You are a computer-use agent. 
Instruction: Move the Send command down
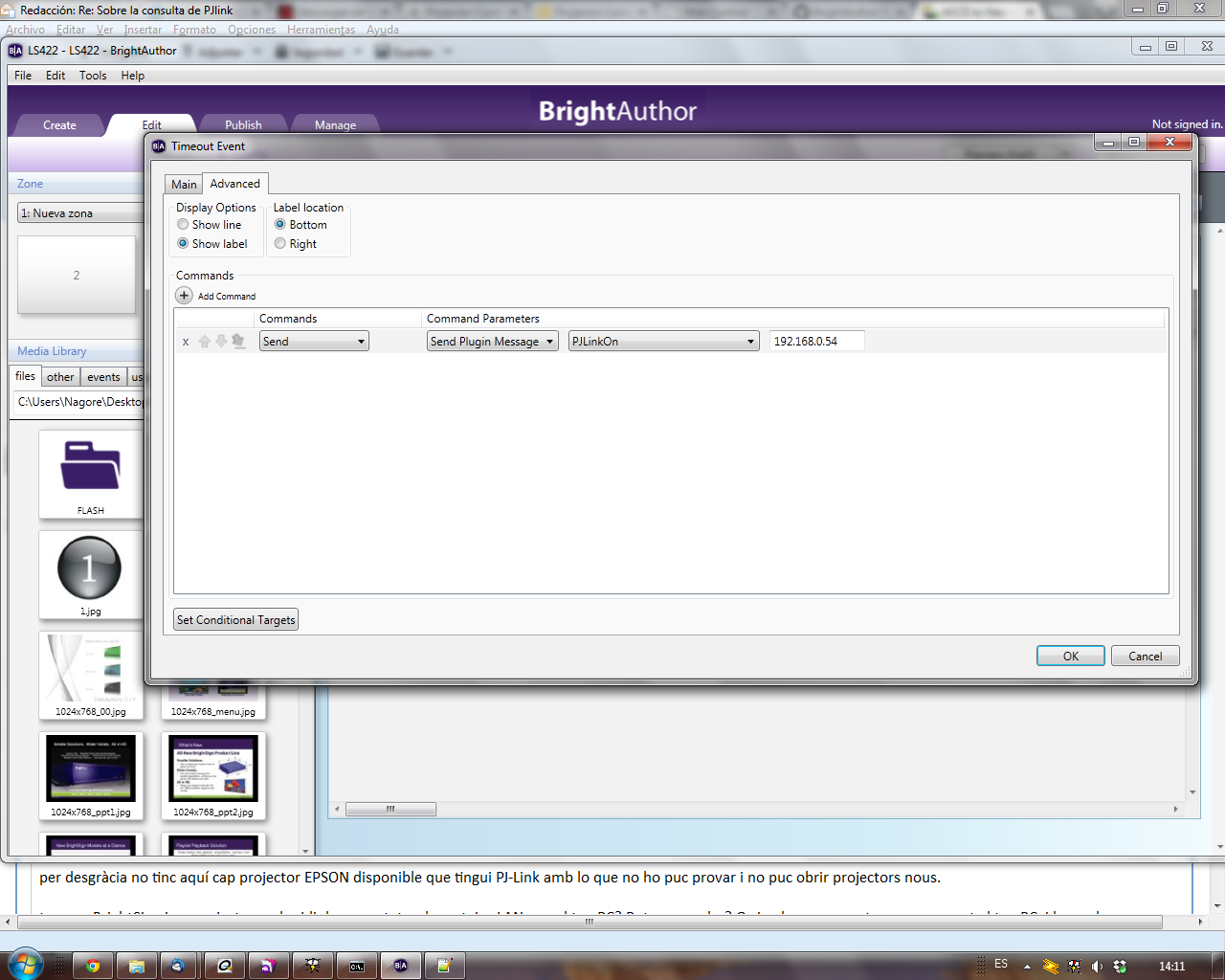coord(221,342)
